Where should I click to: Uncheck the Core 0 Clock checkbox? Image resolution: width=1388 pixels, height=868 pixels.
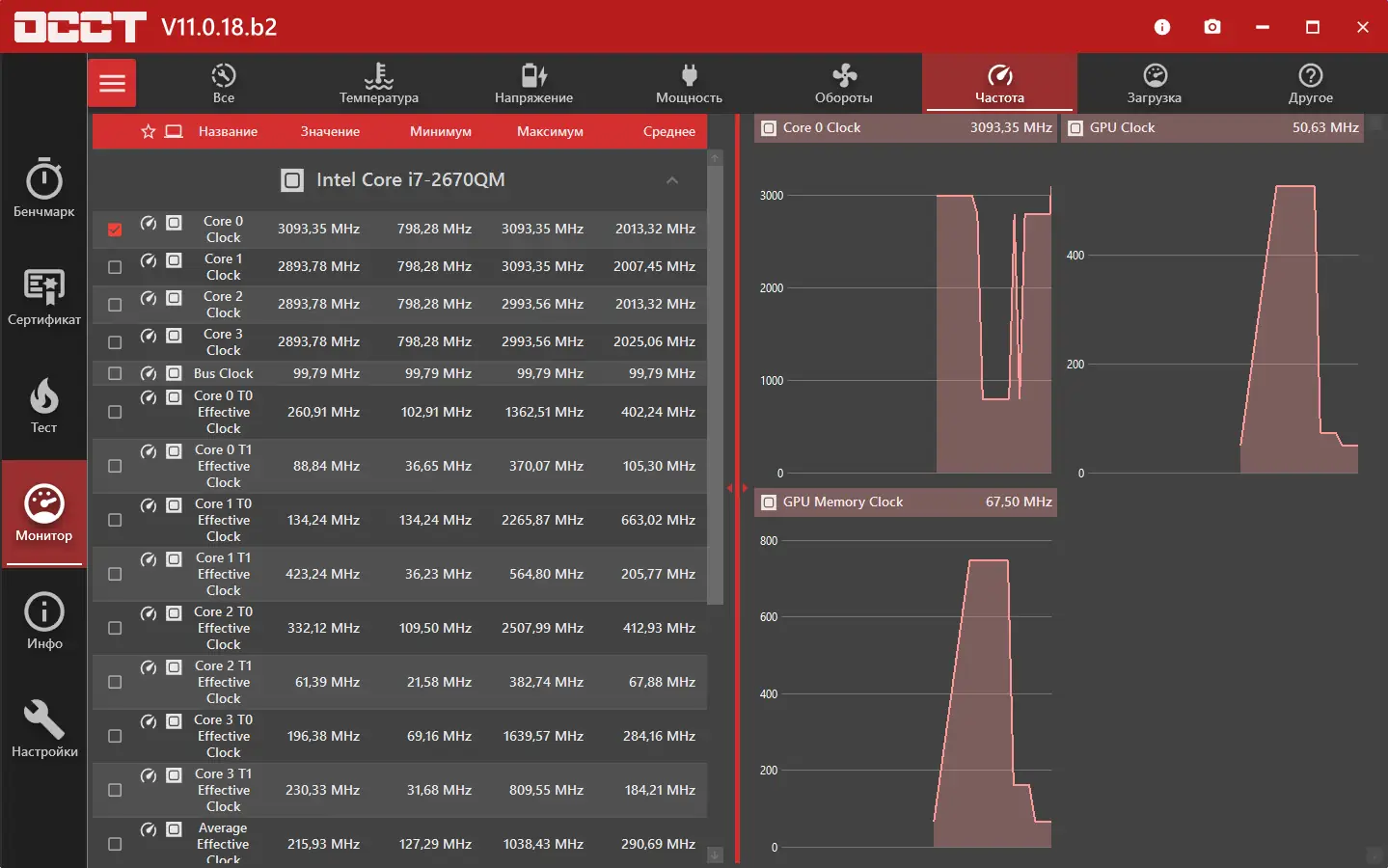[x=115, y=230]
